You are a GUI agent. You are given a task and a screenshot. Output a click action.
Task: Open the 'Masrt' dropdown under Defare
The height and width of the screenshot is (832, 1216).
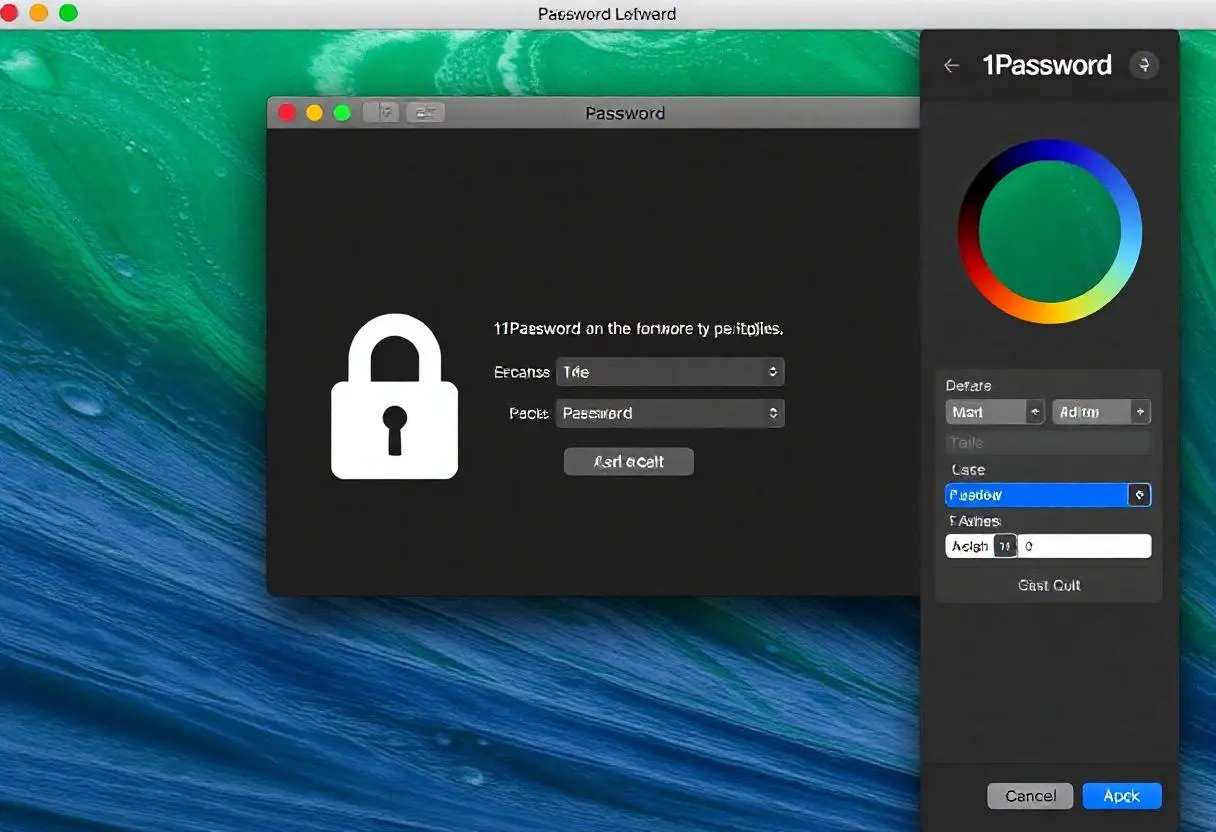(995, 412)
